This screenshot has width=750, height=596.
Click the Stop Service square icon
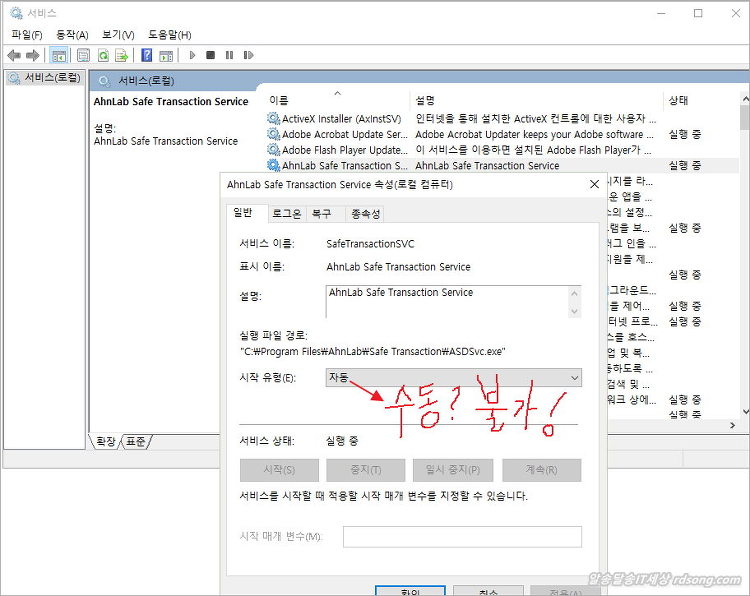[210, 55]
